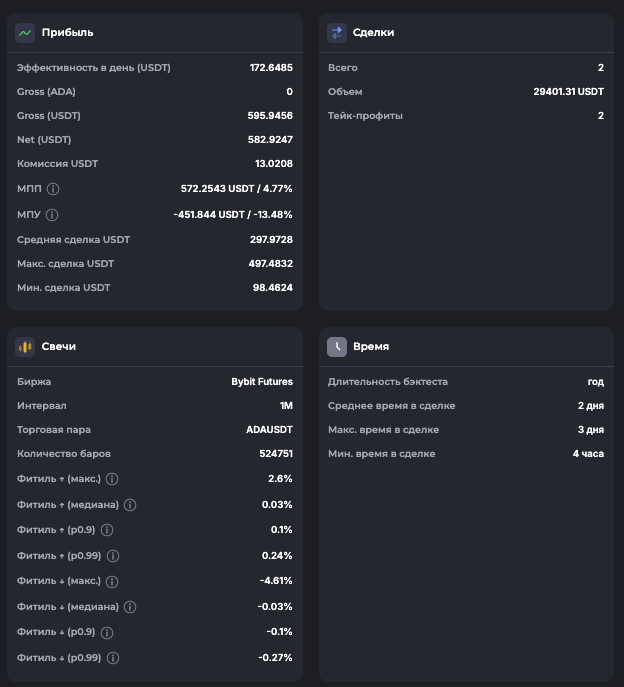Image resolution: width=624 pixels, height=687 pixels.
Task: Click the Прибыль panel title
Action: point(67,32)
